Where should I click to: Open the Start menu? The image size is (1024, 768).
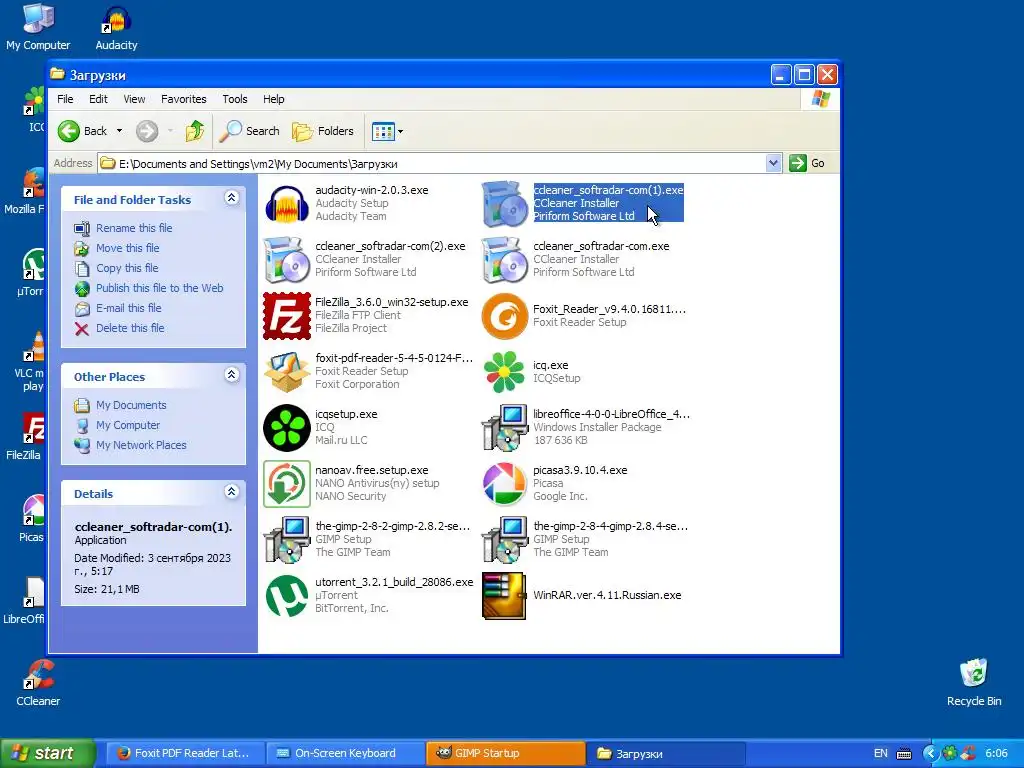(47, 753)
